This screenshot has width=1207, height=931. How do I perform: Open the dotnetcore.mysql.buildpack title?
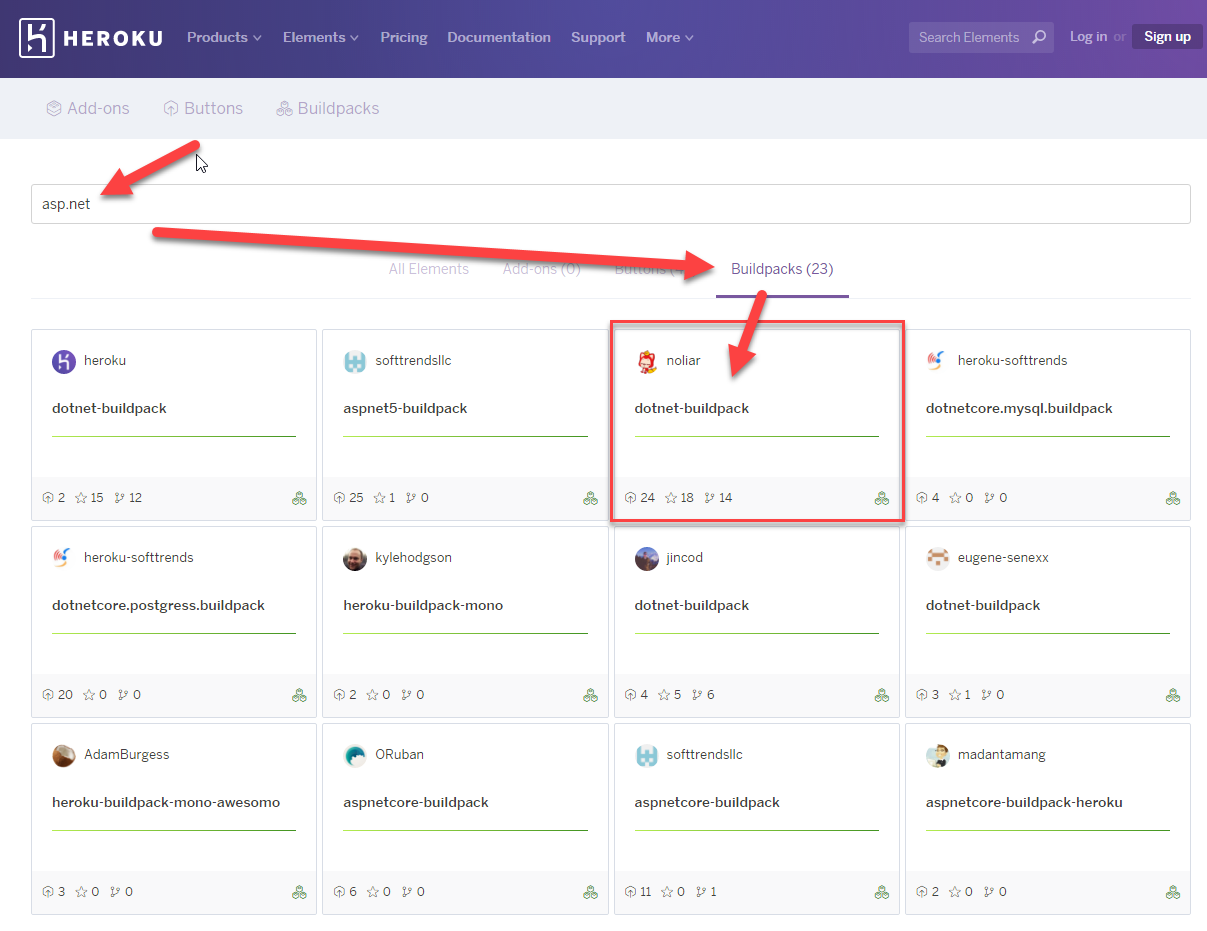(x=1019, y=408)
